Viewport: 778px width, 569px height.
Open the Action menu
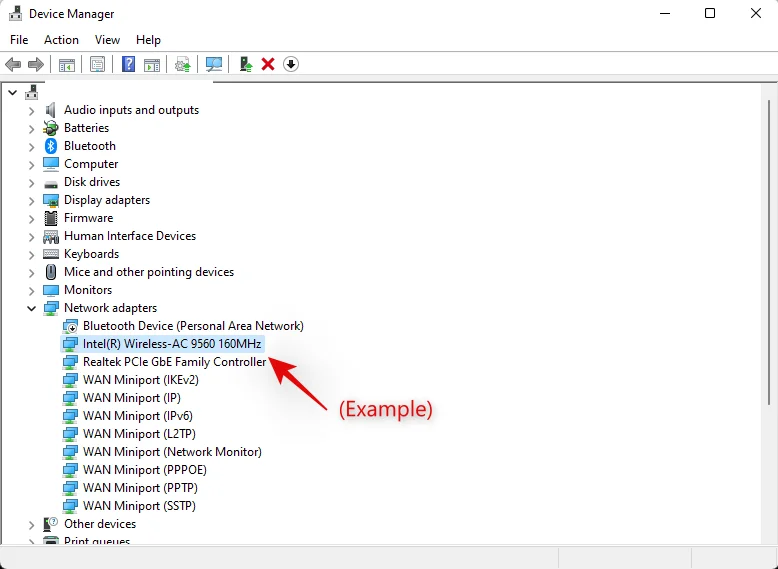61,40
